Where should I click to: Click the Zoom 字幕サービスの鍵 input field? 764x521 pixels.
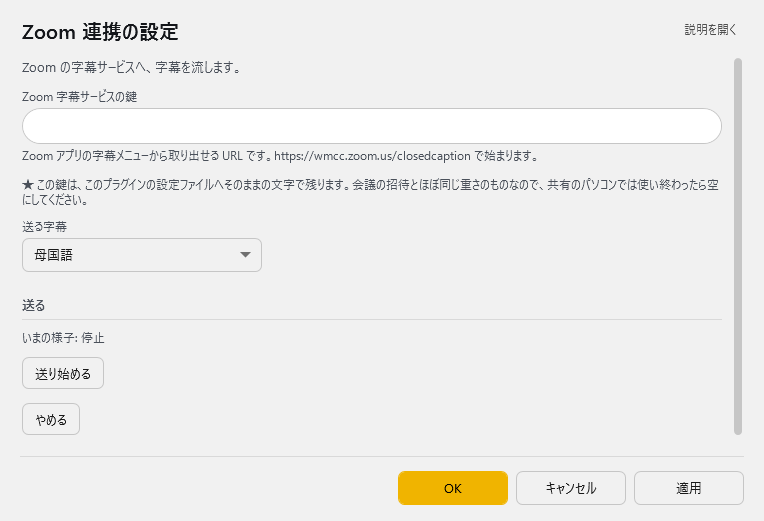(372, 126)
